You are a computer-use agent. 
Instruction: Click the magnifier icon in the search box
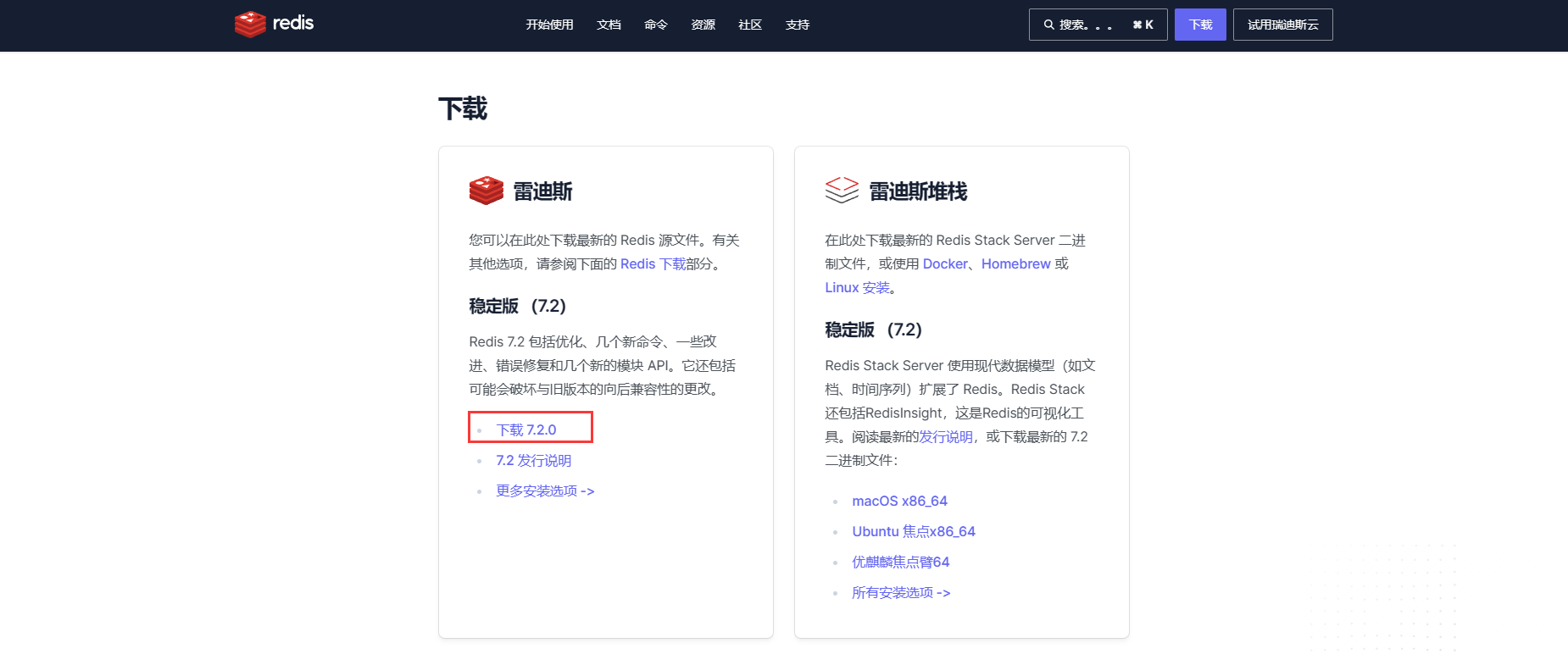pos(1048,25)
